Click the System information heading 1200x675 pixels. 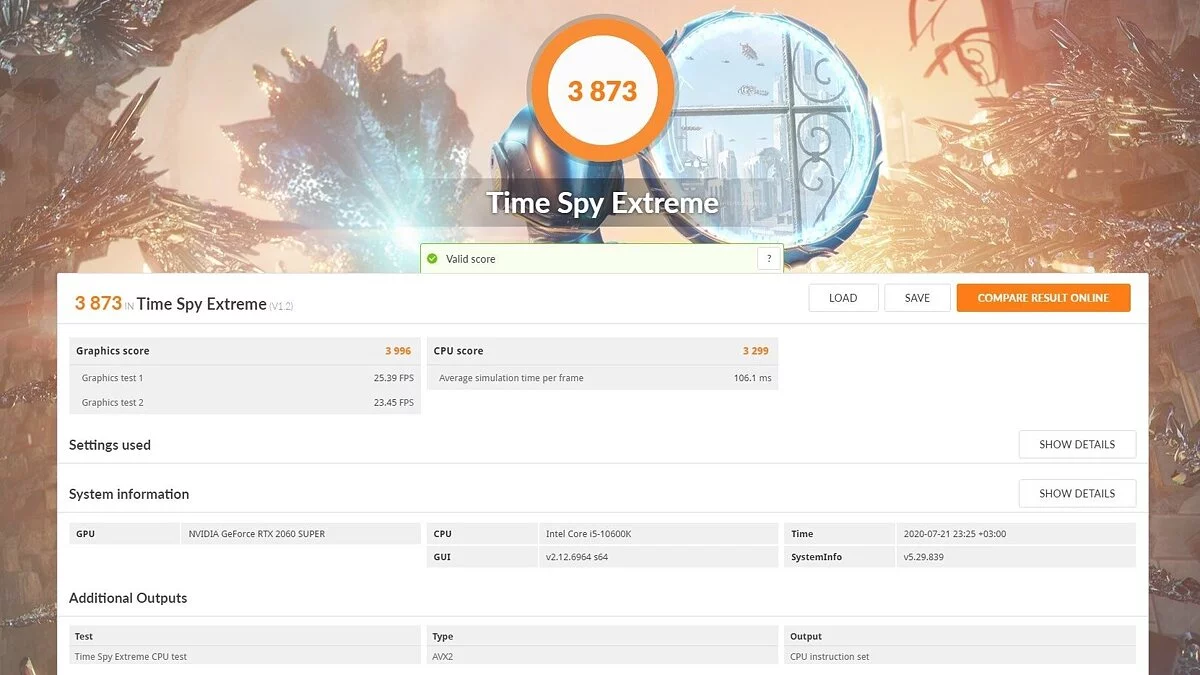point(129,494)
